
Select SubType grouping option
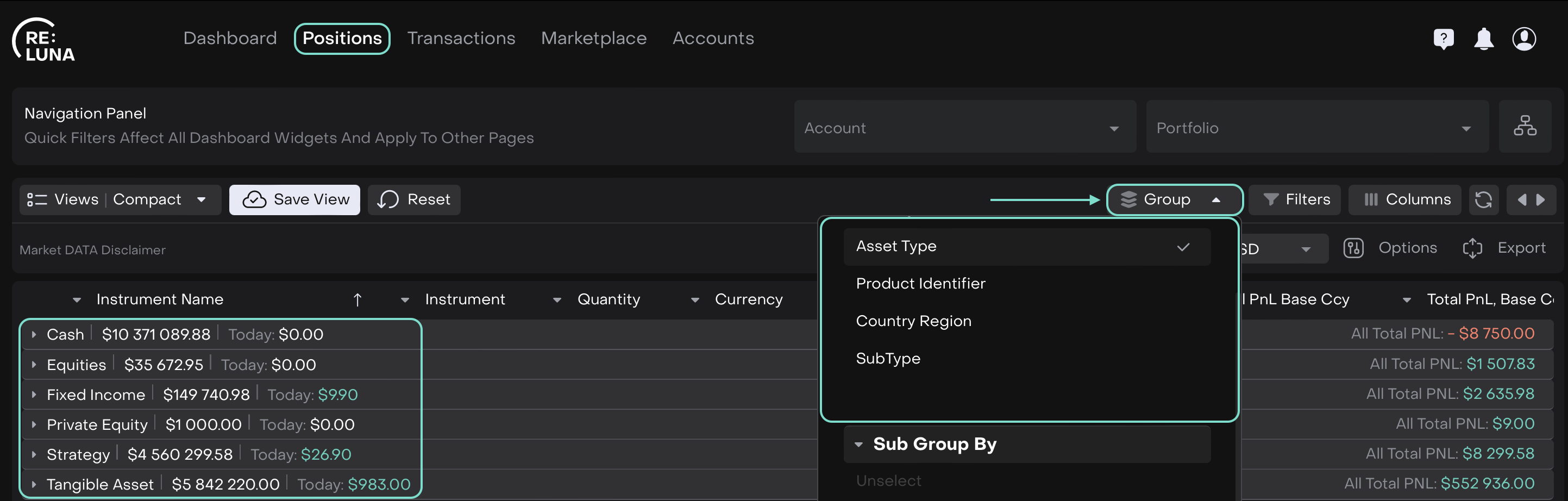tap(887, 359)
